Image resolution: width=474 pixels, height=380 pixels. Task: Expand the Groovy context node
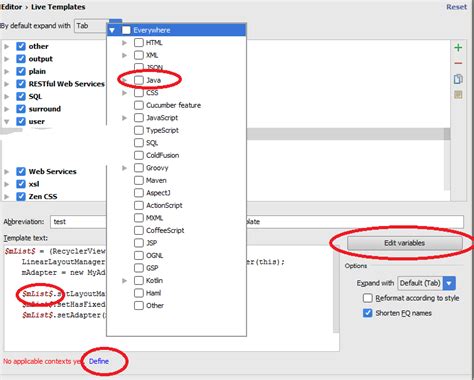(124, 168)
